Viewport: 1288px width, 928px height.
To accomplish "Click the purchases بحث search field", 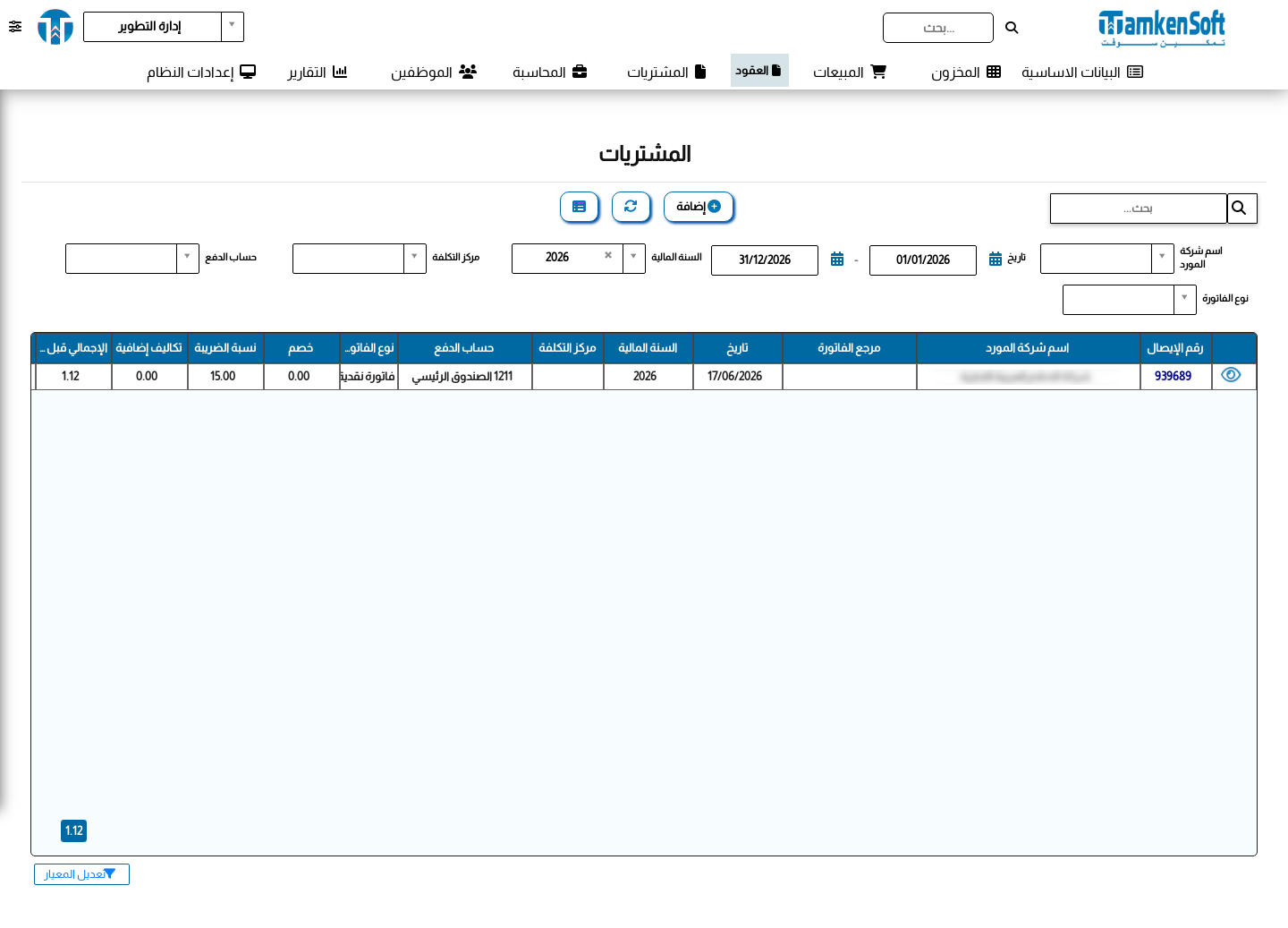I will [x=1138, y=209].
